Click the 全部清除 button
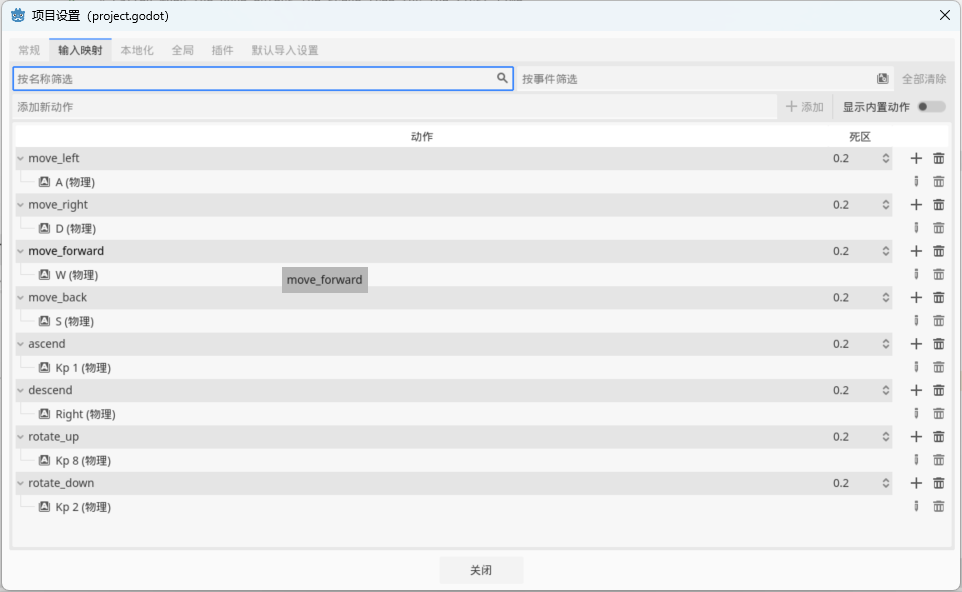The height and width of the screenshot is (592, 962). click(921, 76)
